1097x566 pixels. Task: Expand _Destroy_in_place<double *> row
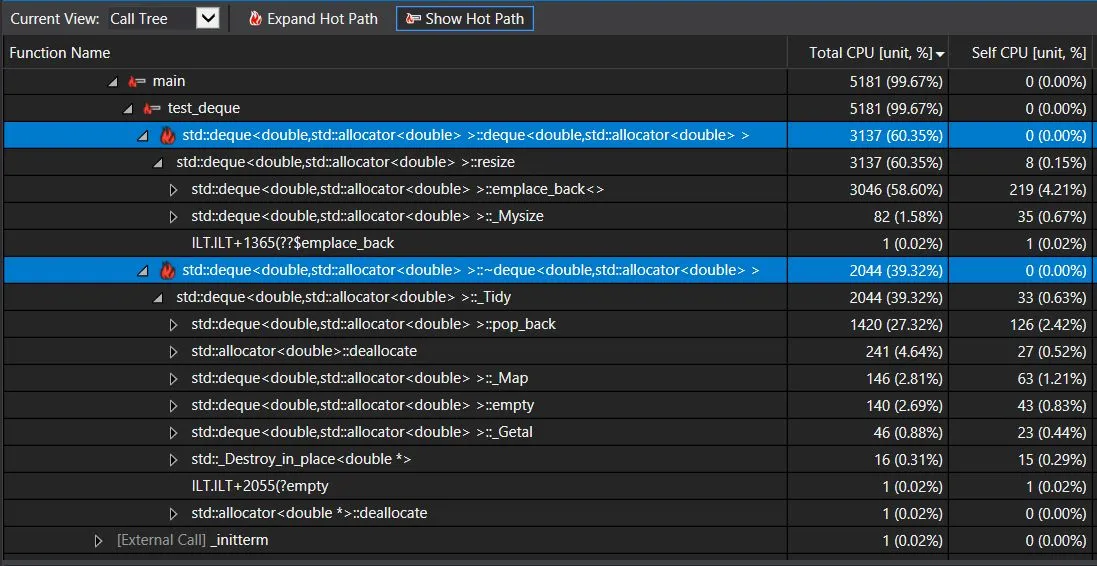click(174, 460)
